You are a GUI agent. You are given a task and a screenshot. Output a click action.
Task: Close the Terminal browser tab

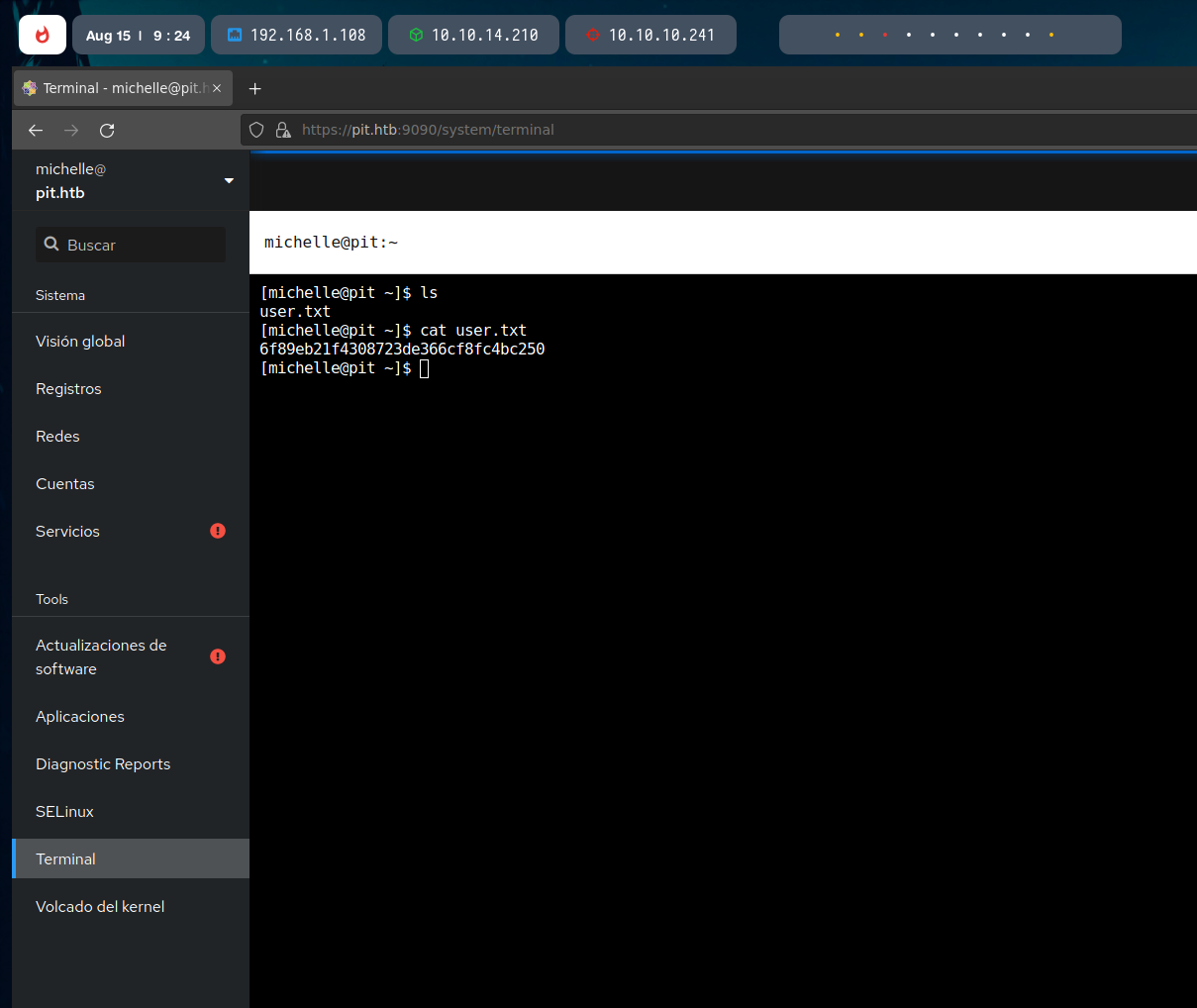[217, 88]
